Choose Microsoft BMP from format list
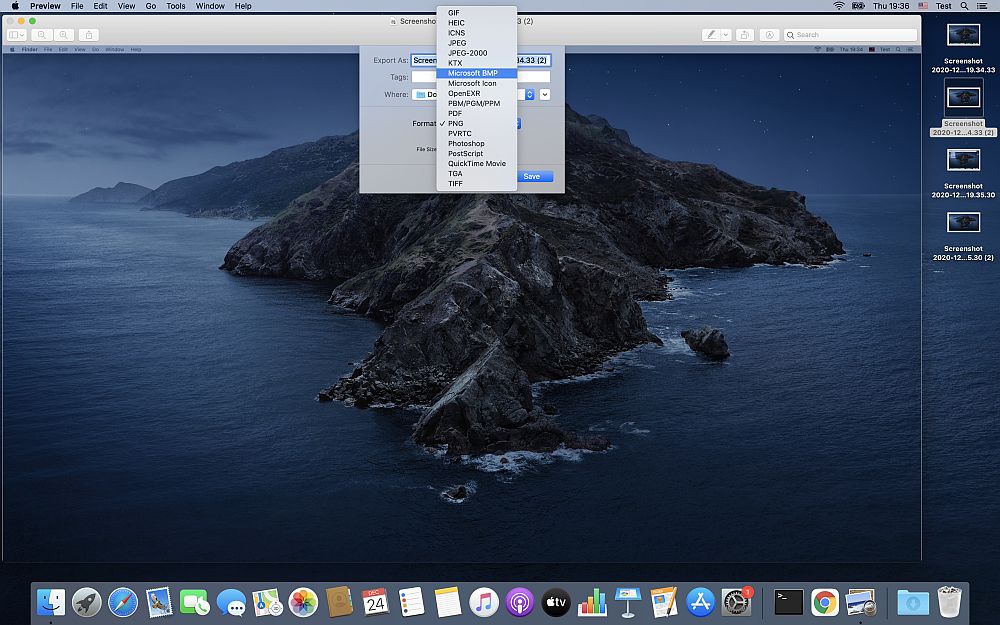 click(473, 73)
